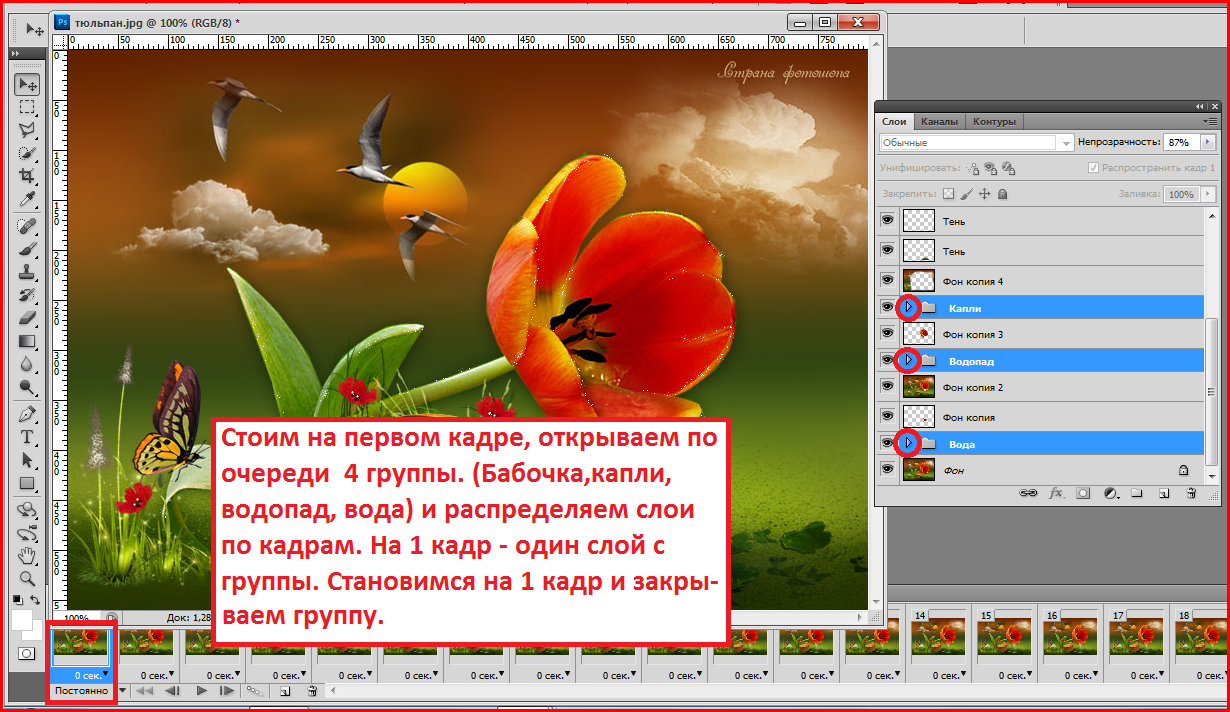Click the тюльпан.jpg document title bar

(467, 22)
